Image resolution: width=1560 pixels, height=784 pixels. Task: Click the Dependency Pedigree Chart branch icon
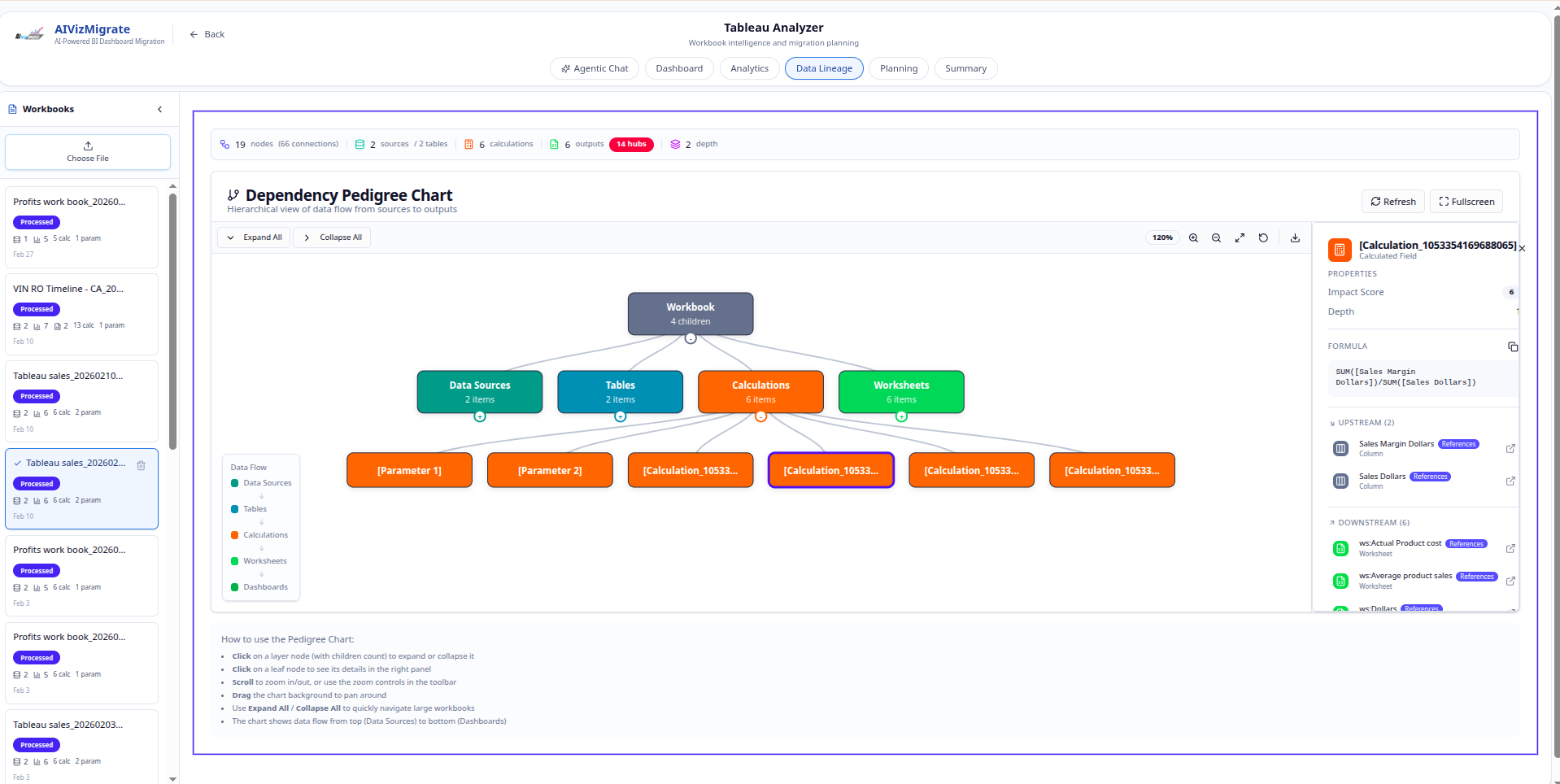[233, 195]
